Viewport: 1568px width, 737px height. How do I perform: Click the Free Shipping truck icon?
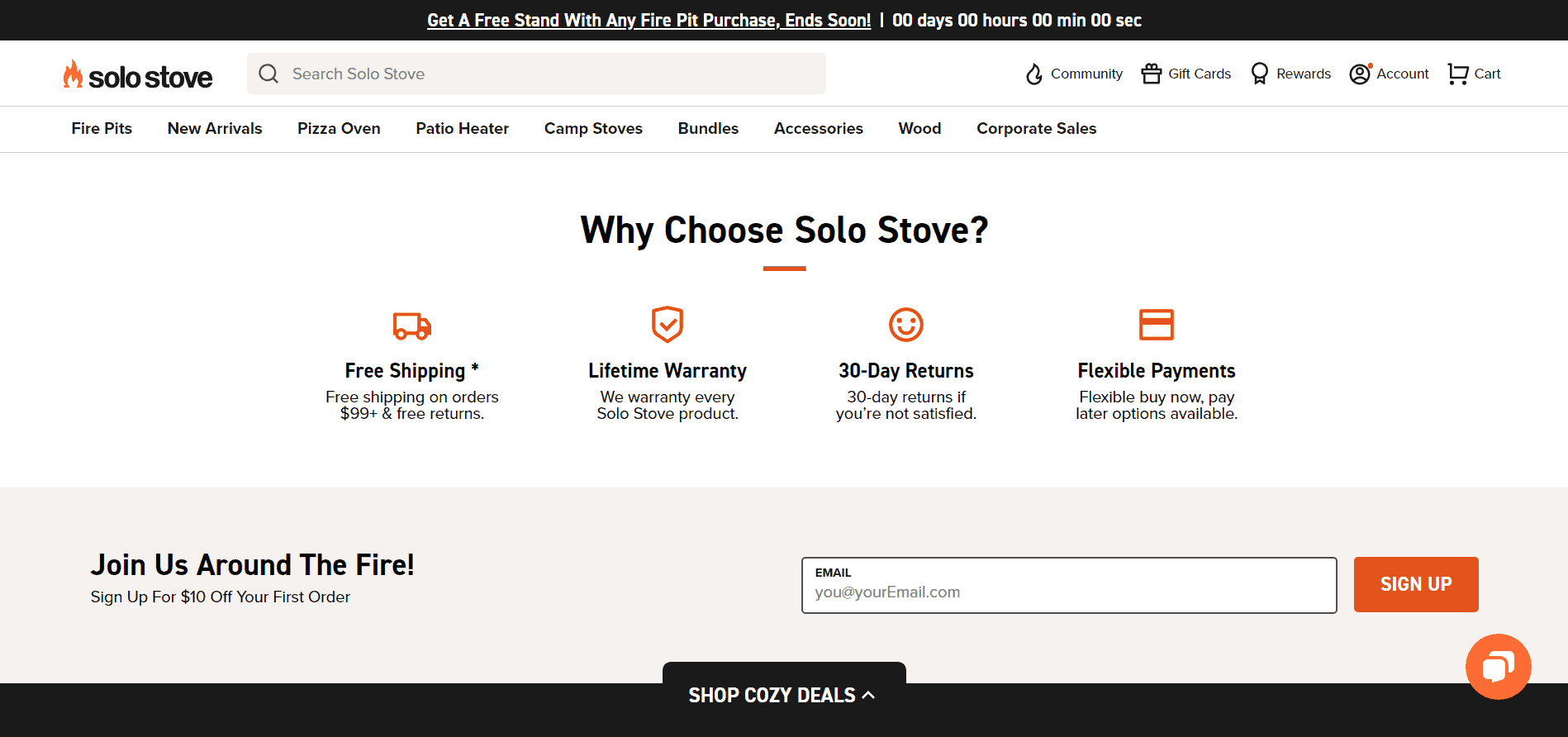[412, 325]
